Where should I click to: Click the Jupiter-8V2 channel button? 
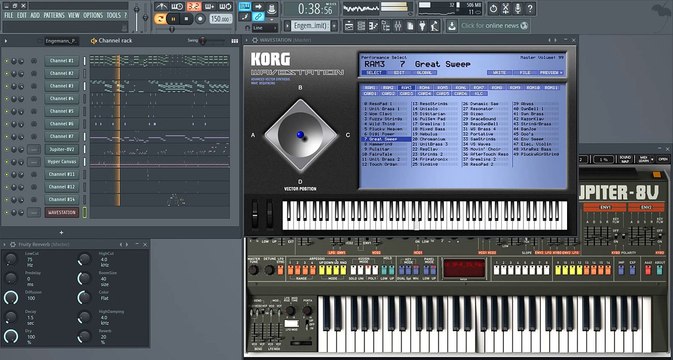(x=61, y=149)
